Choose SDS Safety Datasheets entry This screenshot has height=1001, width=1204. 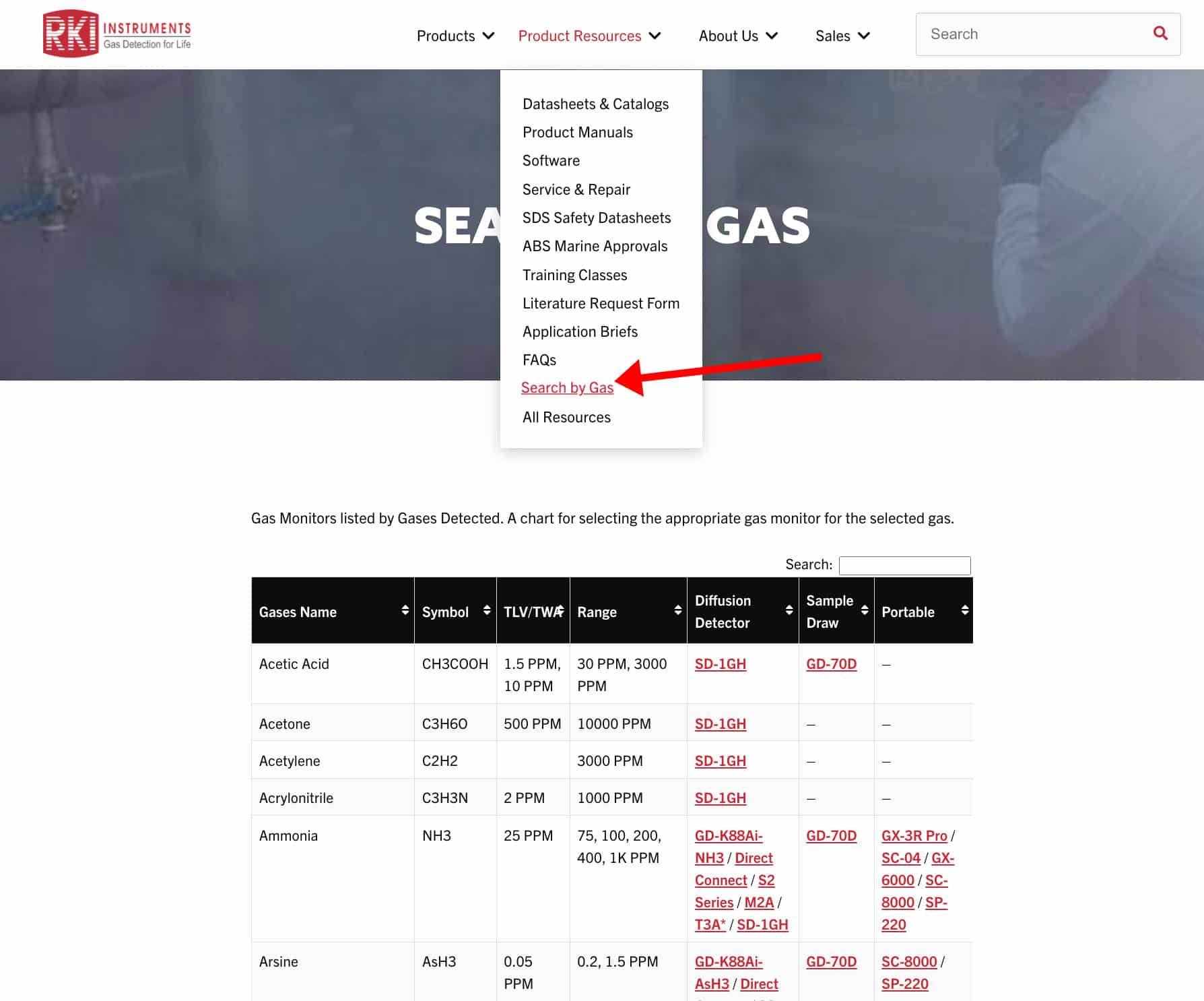(x=596, y=218)
